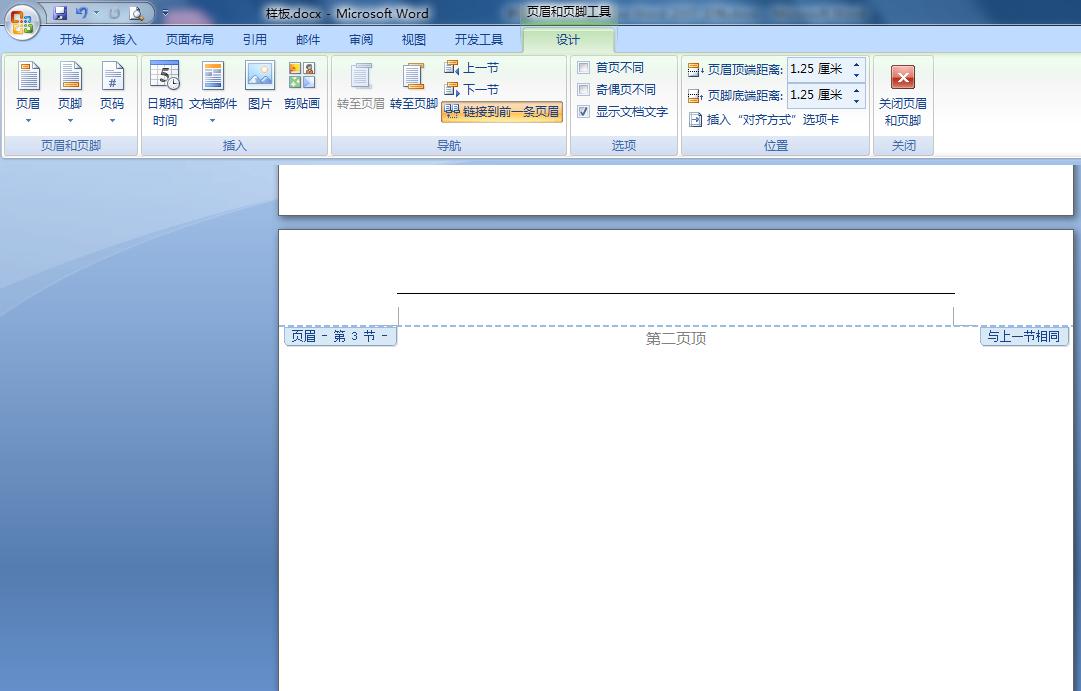Click Close Header and Footer

click(903, 95)
